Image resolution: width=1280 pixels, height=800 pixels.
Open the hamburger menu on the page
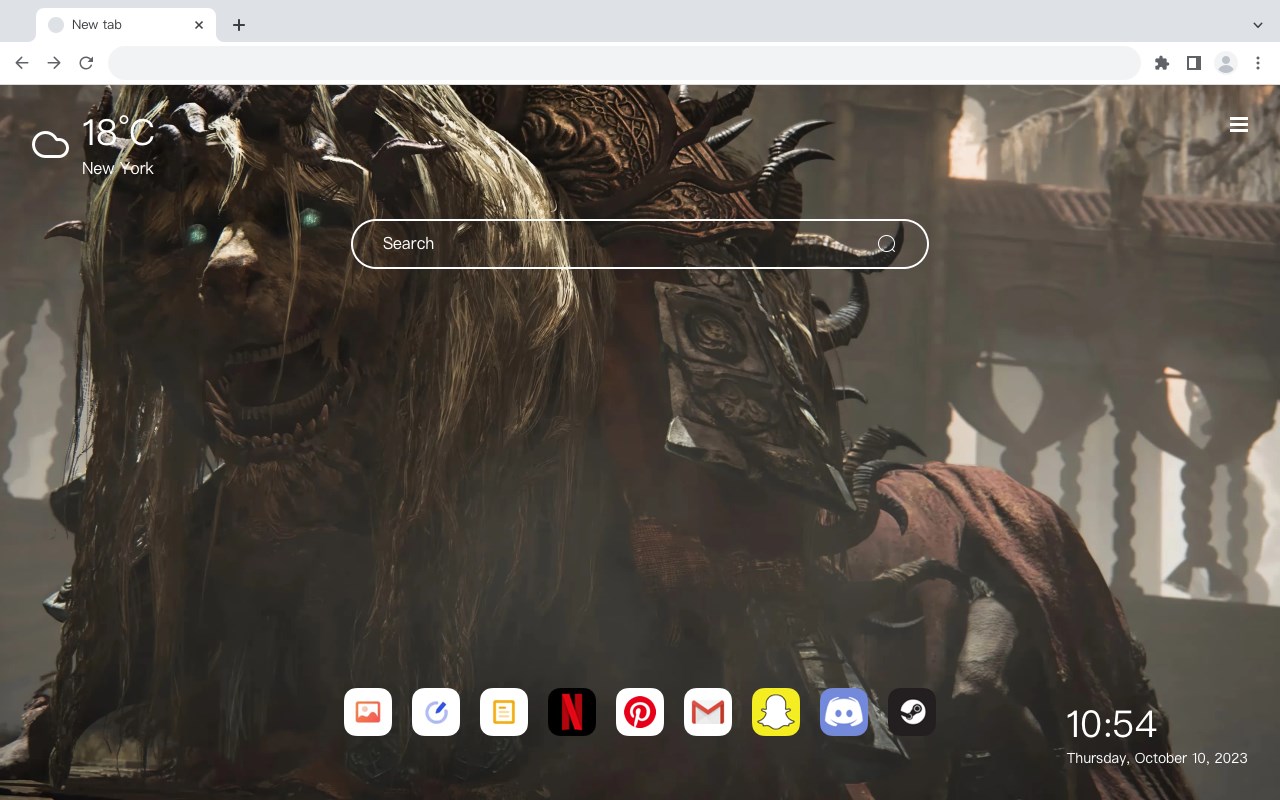tap(1239, 125)
